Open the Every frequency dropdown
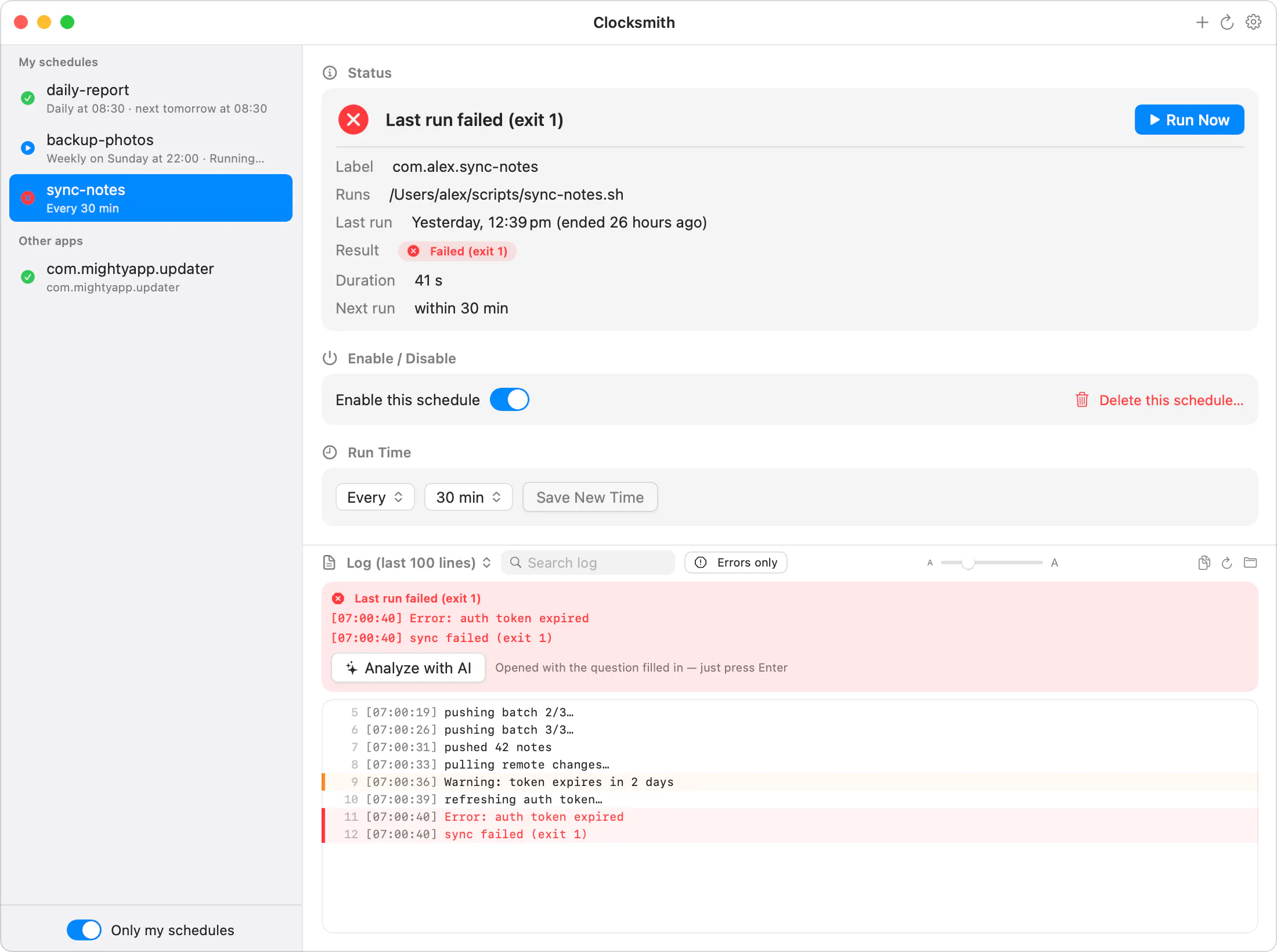Viewport: 1277px width, 952px height. point(375,497)
